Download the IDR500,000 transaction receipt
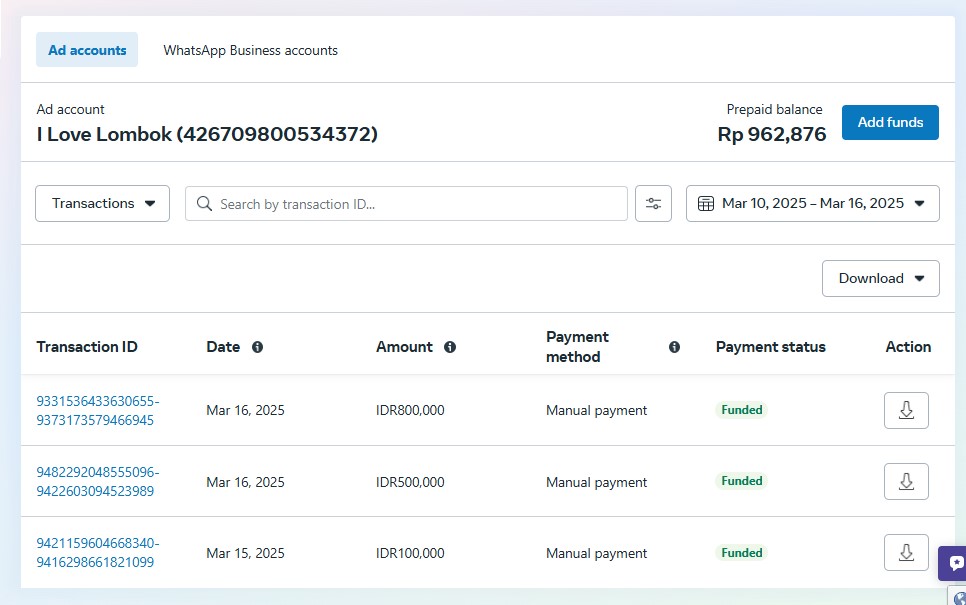This screenshot has height=605, width=966. click(x=906, y=481)
